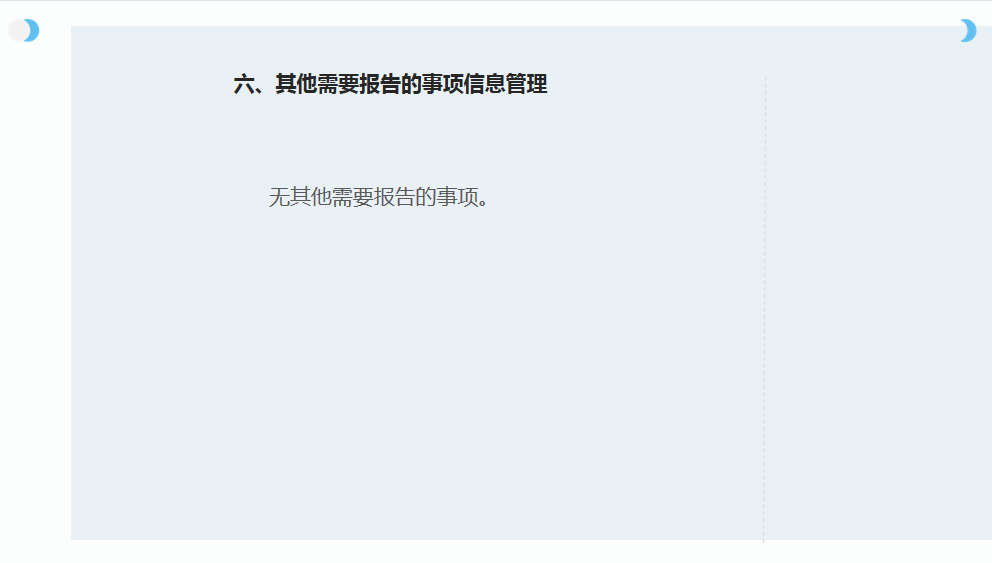992x563 pixels.
Task: Select the next-page crescent arrow on the right
Action: pos(969,30)
